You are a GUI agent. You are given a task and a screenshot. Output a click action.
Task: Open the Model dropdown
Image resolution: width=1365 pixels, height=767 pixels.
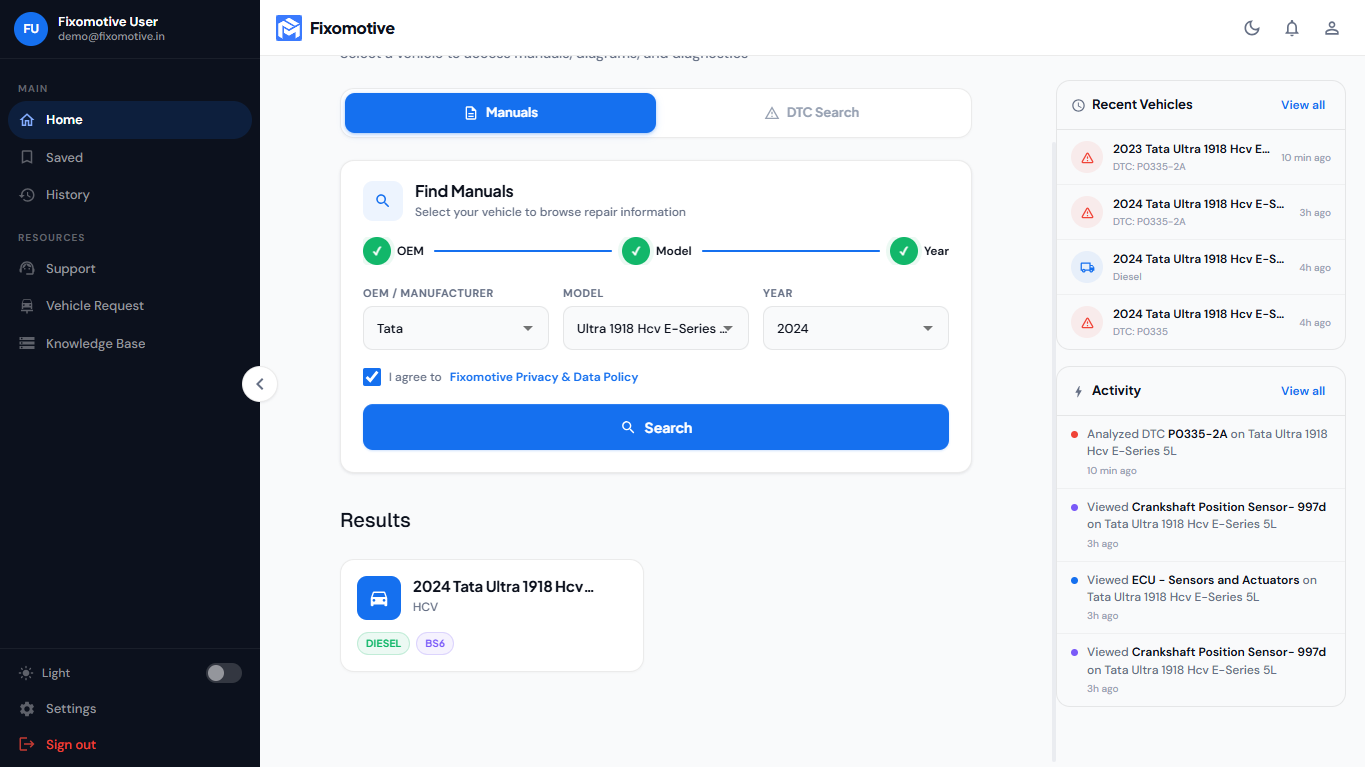coord(656,328)
